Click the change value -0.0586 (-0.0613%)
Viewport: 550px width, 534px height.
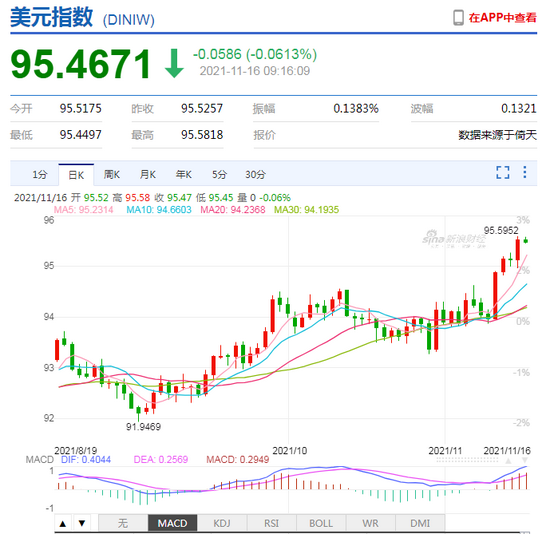[x=255, y=54]
